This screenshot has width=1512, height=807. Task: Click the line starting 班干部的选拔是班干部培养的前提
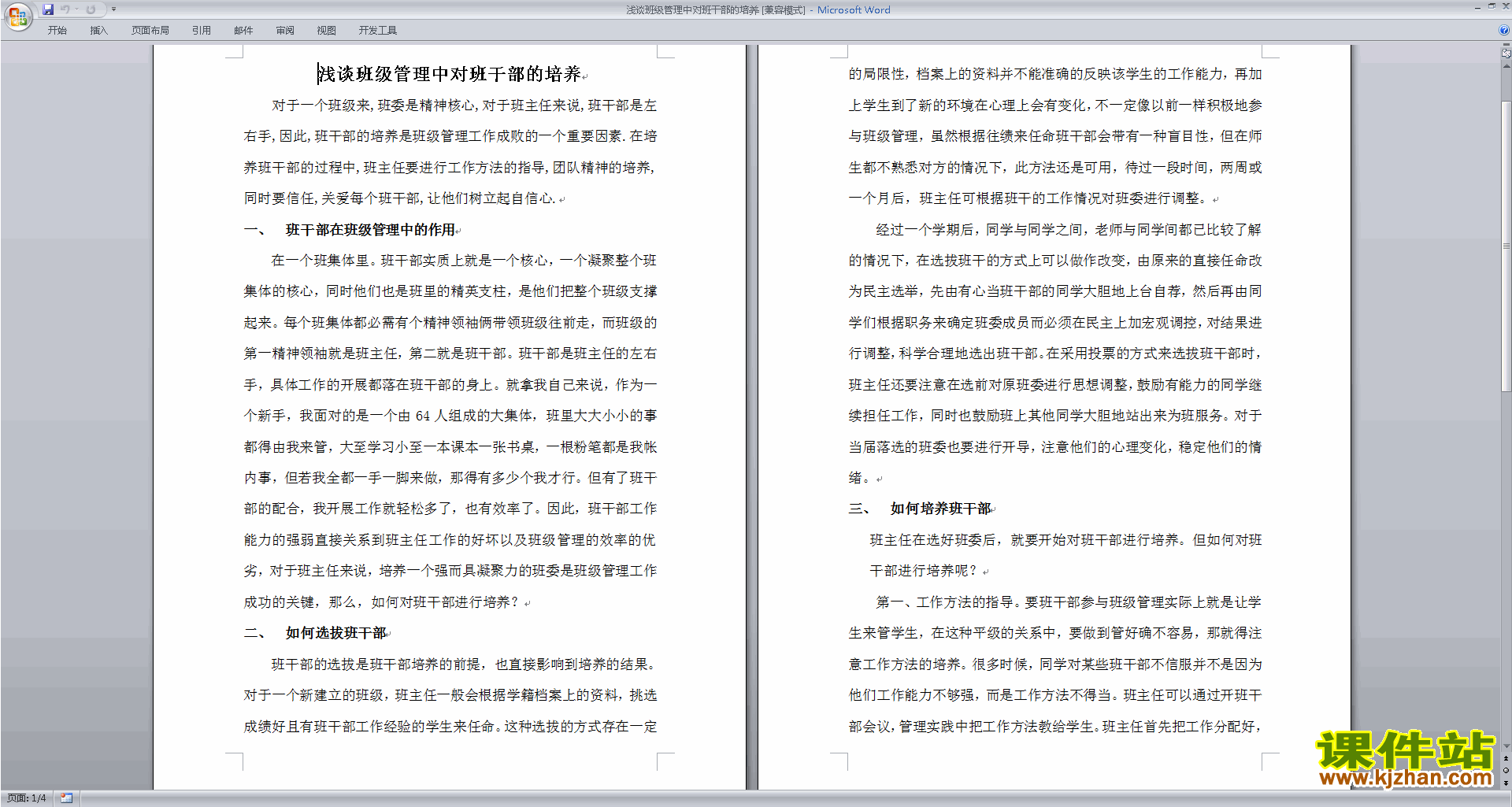click(464, 664)
